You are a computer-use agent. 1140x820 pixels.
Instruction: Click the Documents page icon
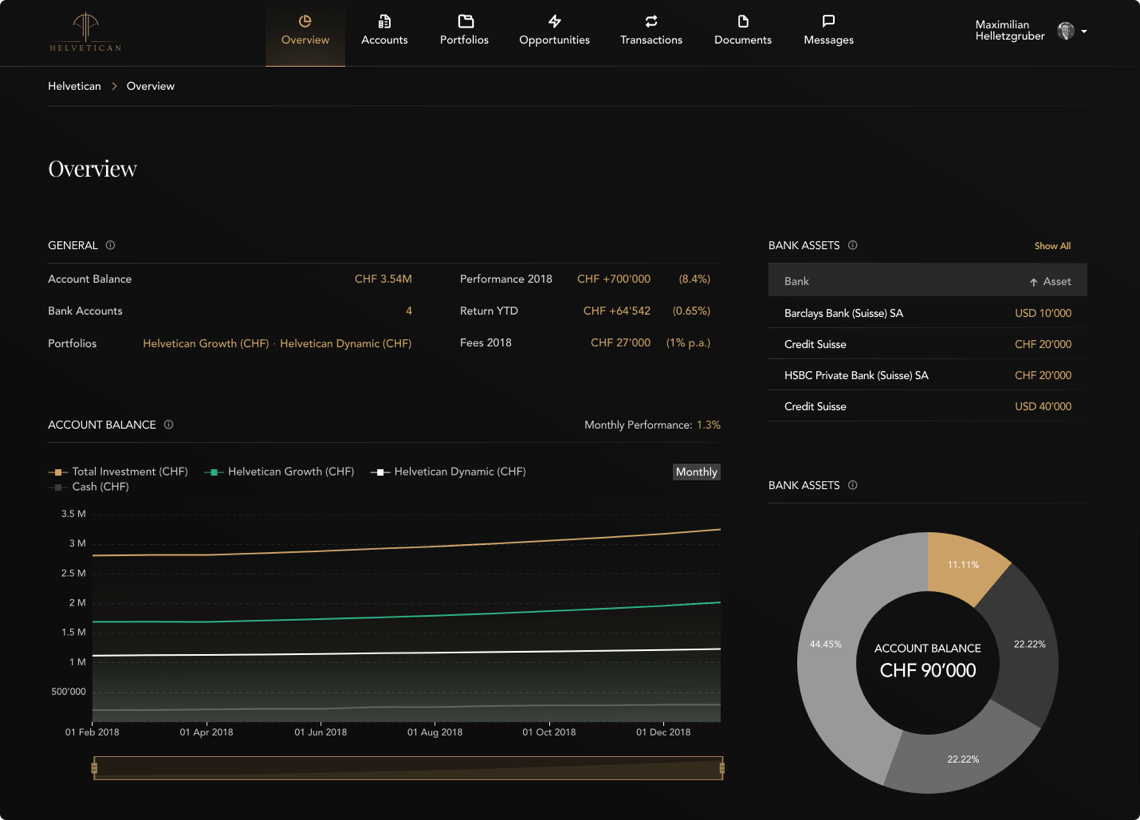742,19
